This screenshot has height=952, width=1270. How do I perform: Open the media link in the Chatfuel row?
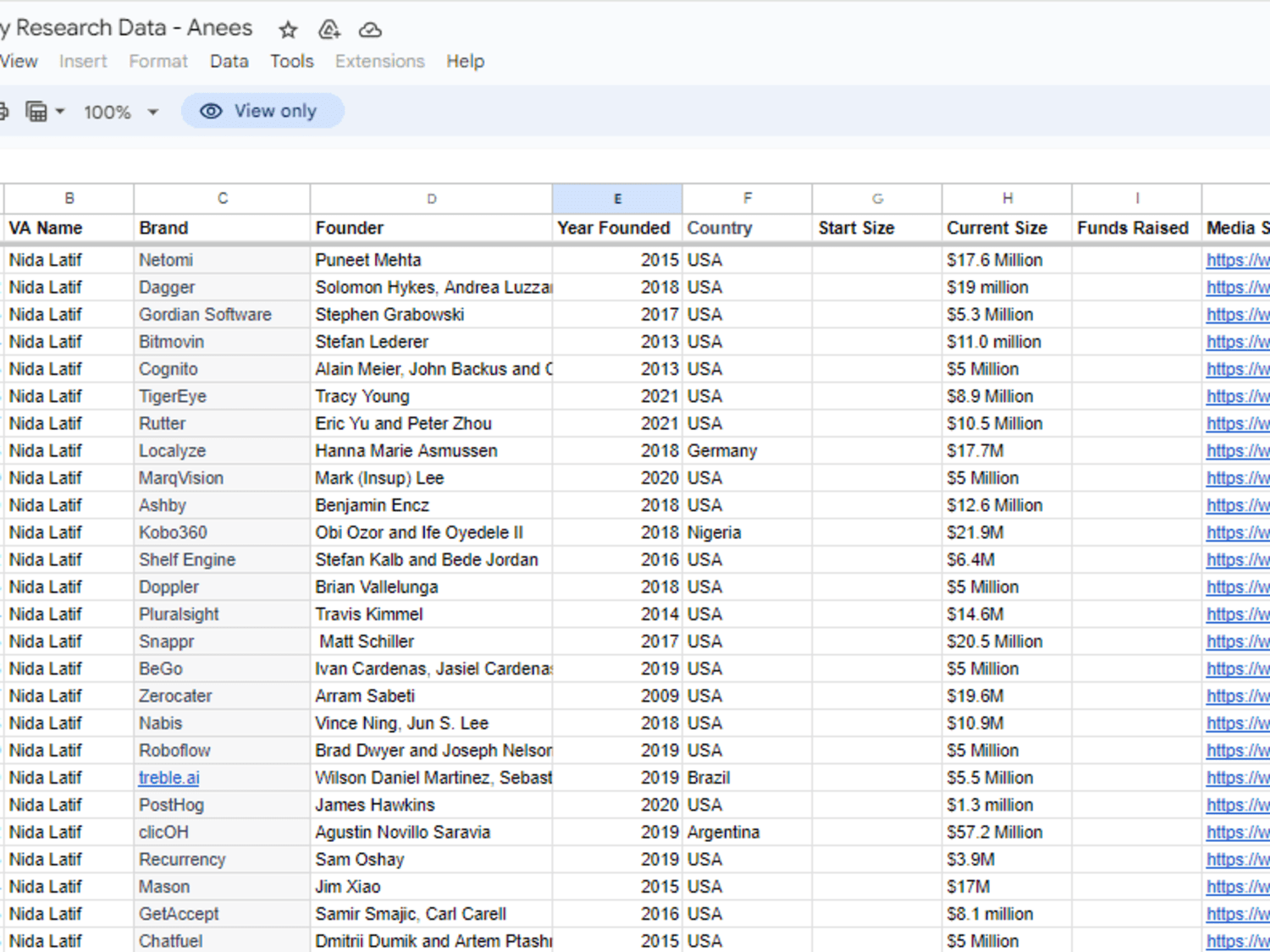tap(1238, 941)
